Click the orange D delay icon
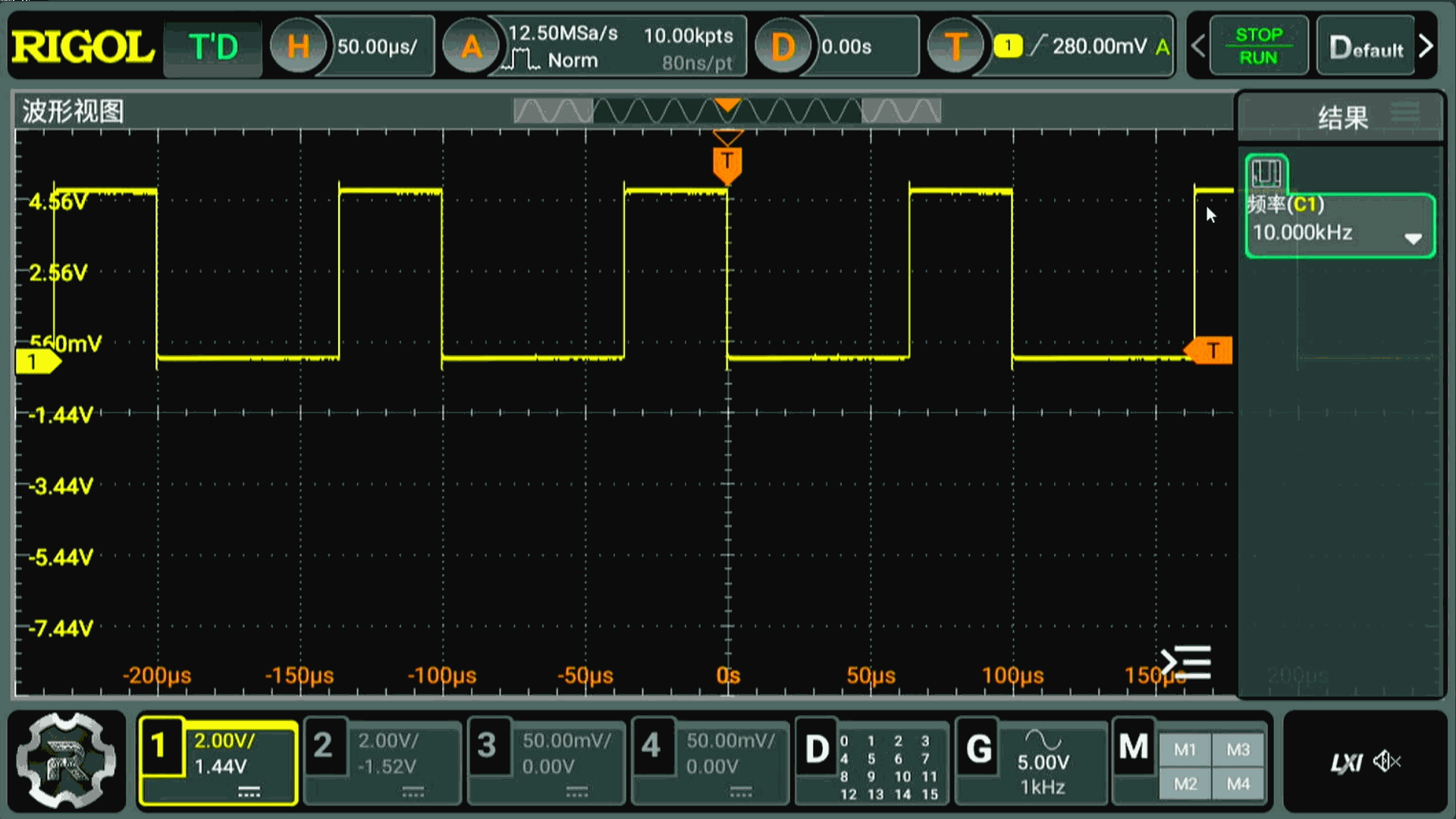This screenshot has width=1456, height=819. pyautogui.click(x=782, y=47)
